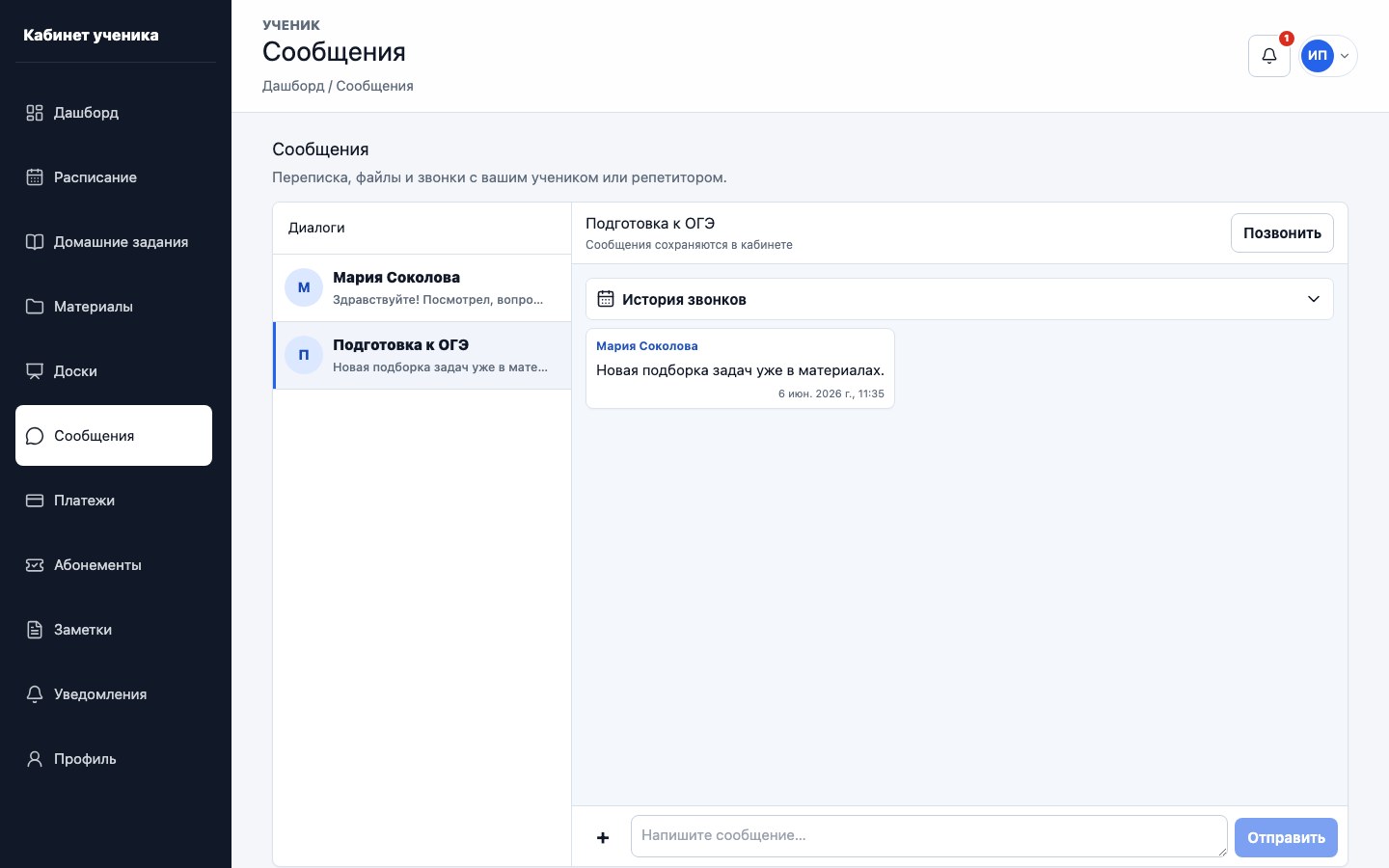The width and height of the screenshot is (1389, 868).
Task: Click the plus attach file icon
Action: pos(603,838)
